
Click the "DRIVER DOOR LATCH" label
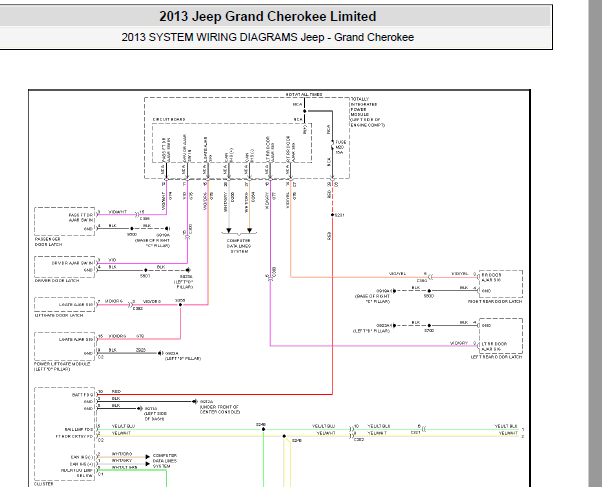(57, 281)
